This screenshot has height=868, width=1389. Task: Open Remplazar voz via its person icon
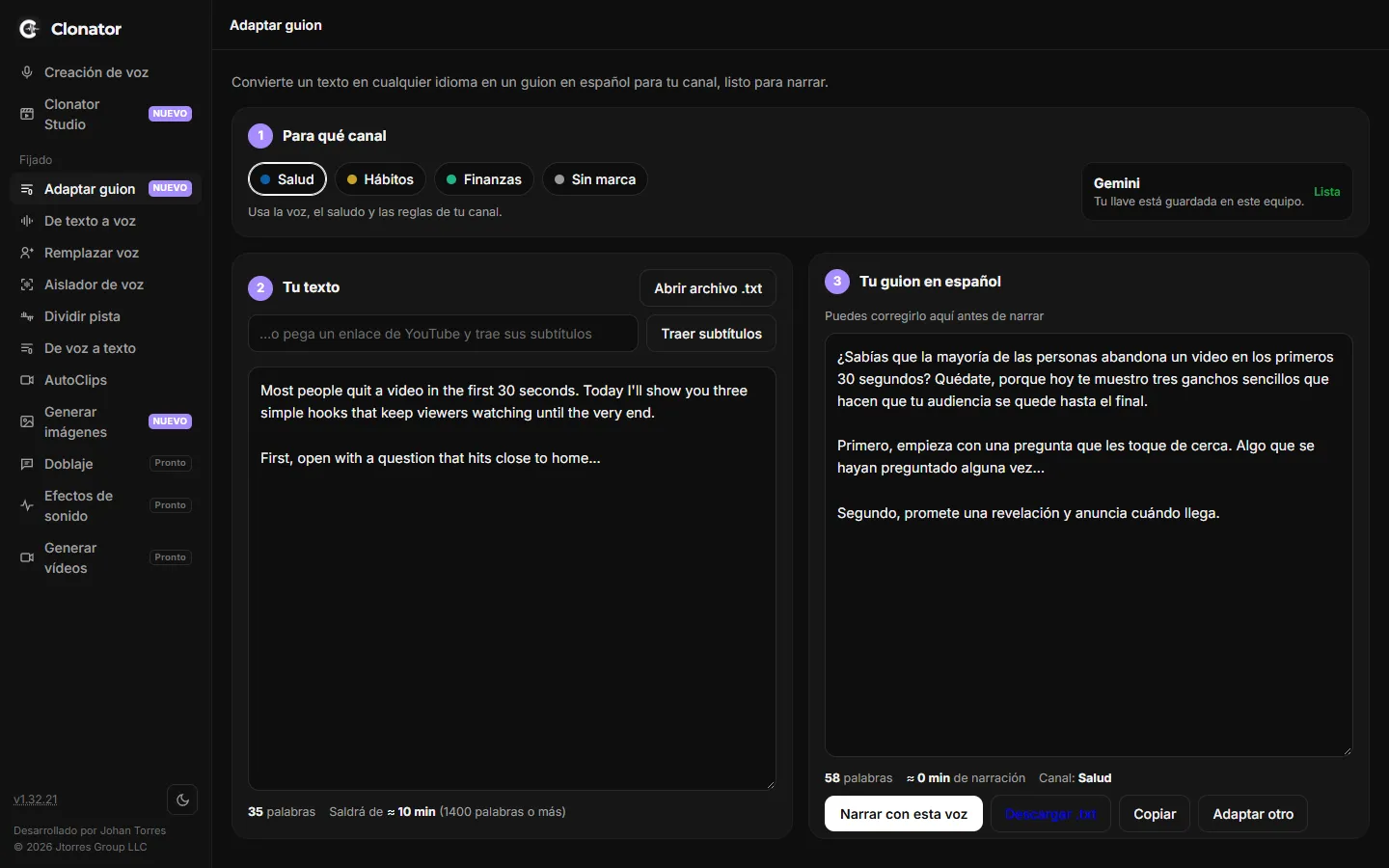pos(27,253)
